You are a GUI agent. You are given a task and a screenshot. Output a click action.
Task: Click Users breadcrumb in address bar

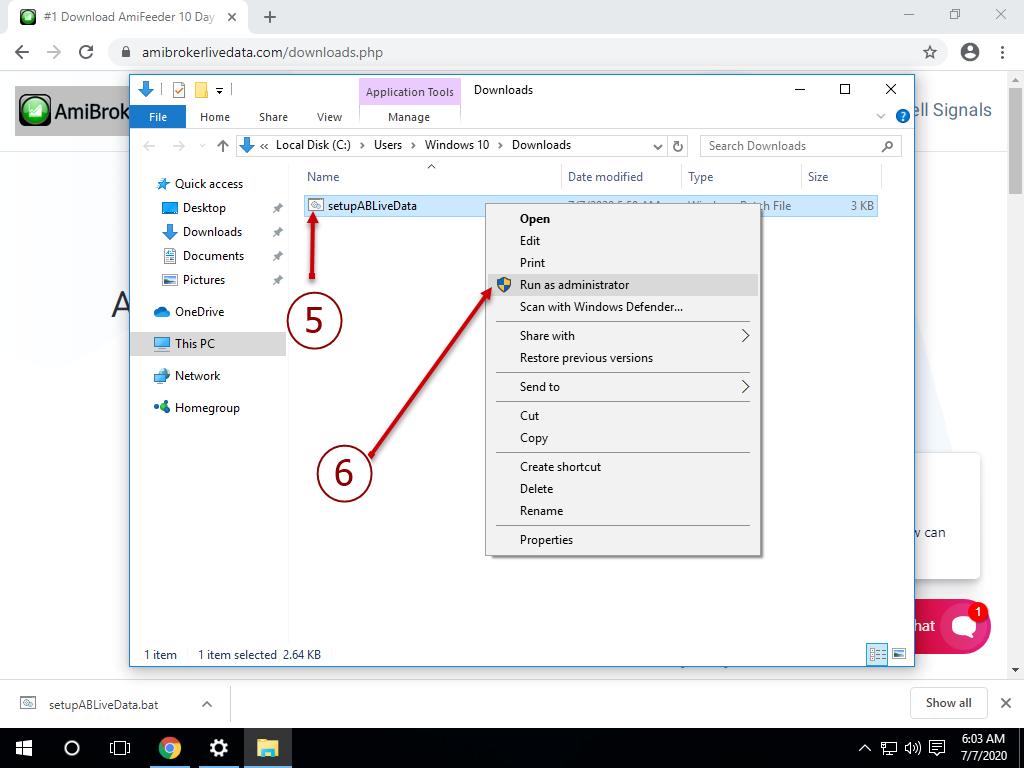(388, 145)
